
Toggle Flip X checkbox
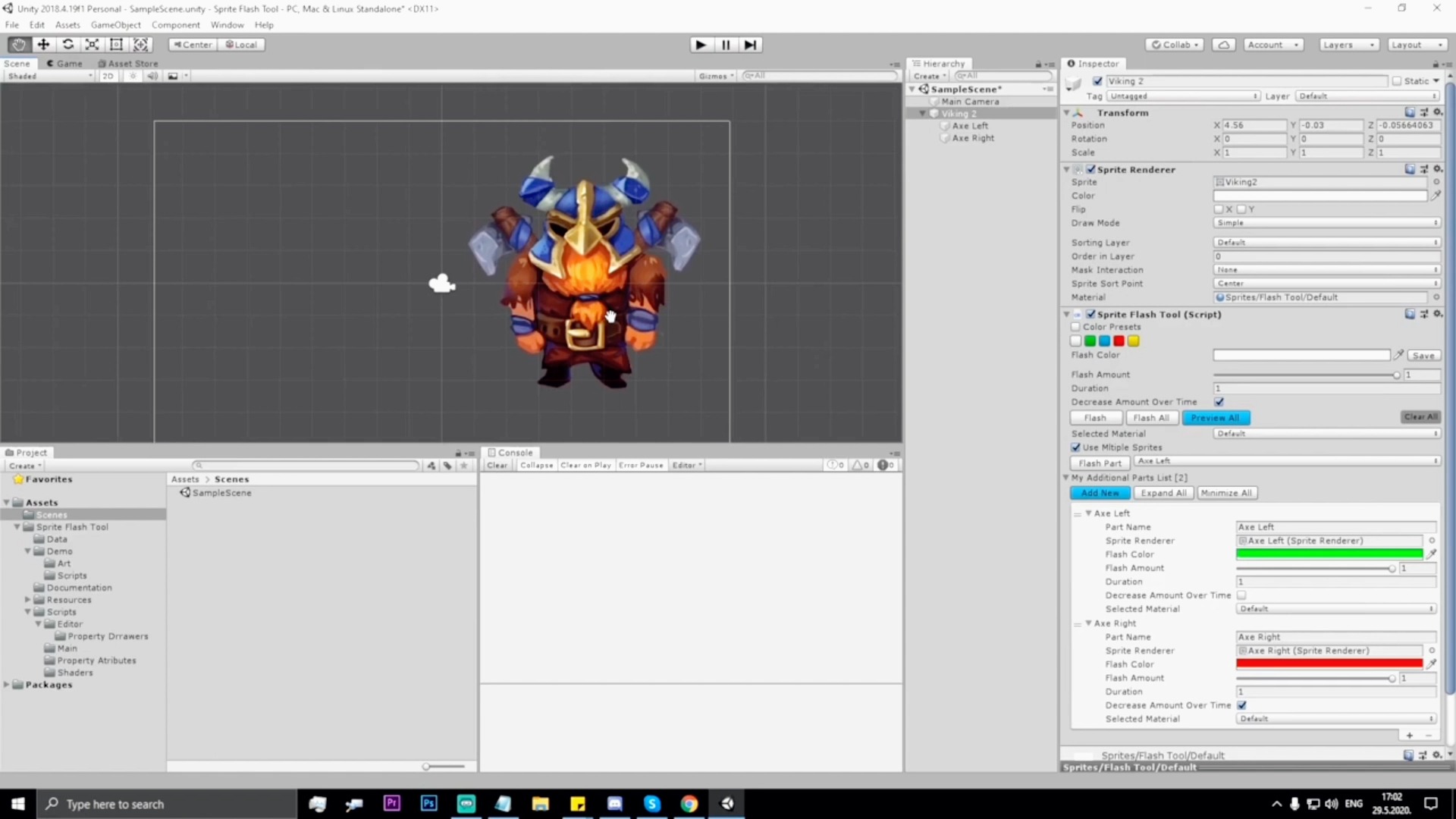(1219, 209)
